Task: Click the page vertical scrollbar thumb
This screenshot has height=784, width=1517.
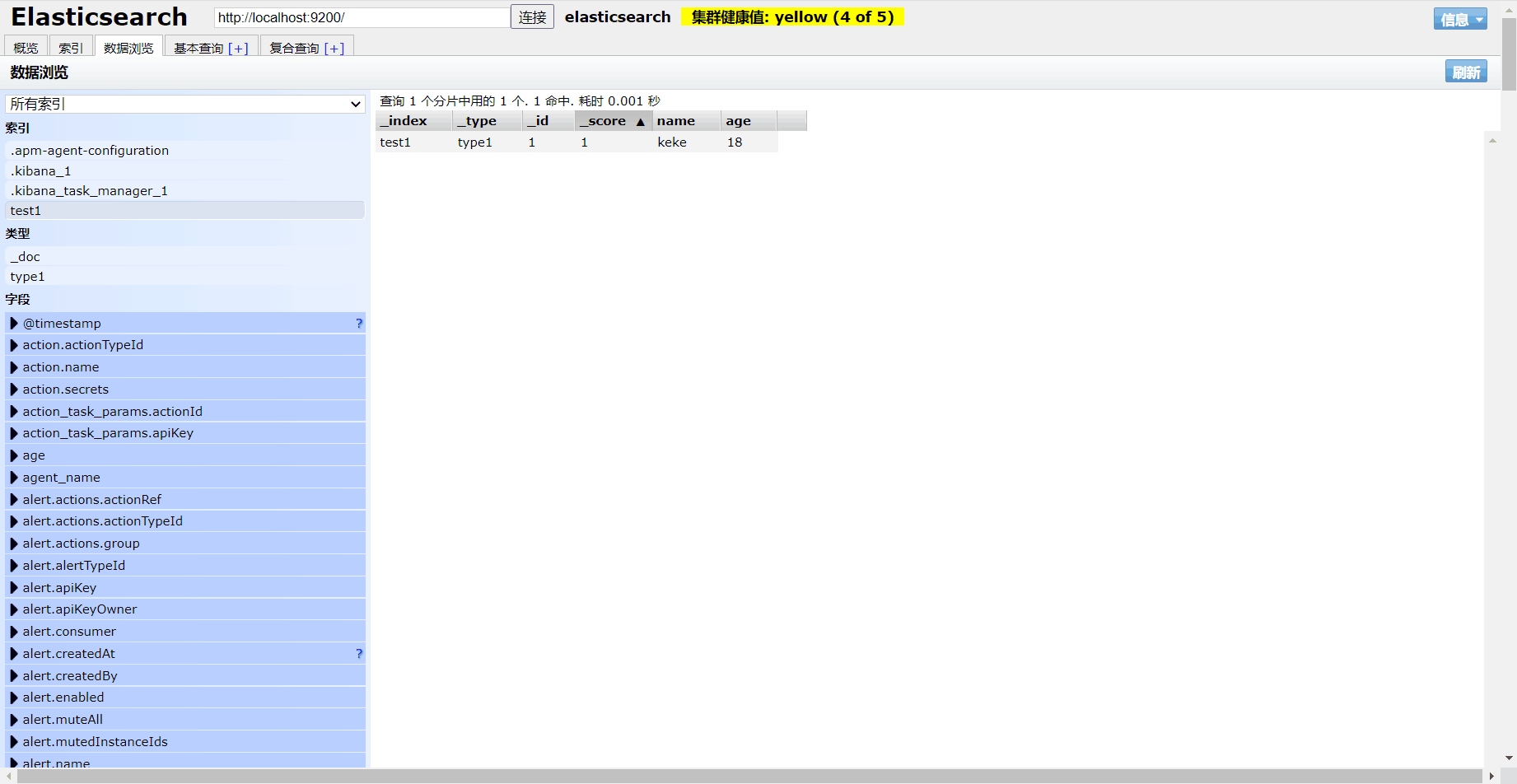Action: [1510, 54]
